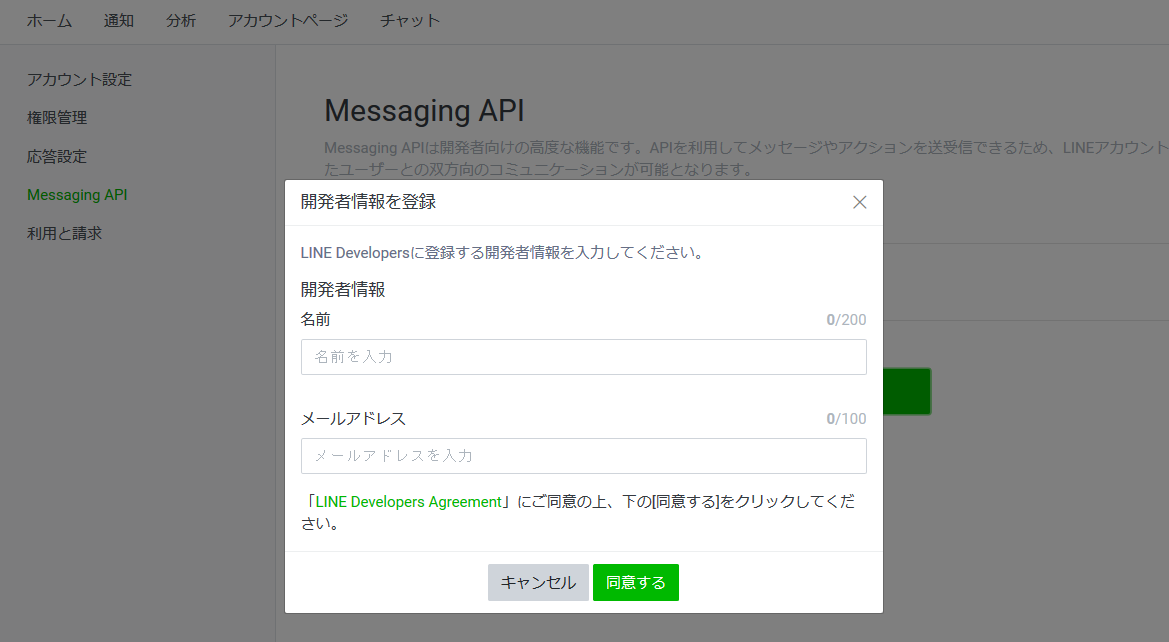Click the 開発者情報 section heading

(343, 289)
